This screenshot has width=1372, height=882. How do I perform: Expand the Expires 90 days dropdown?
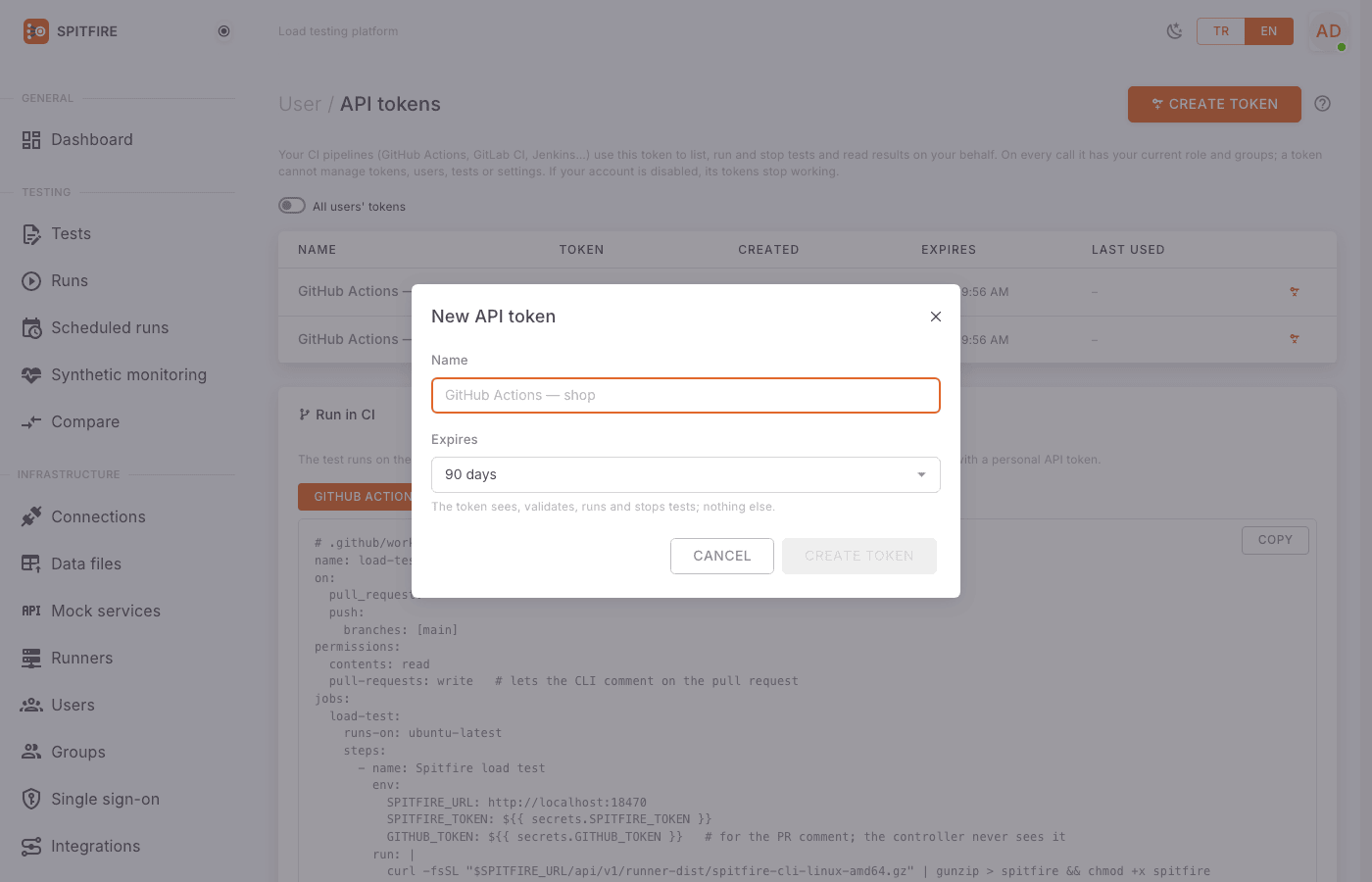pyautogui.click(x=686, y=475)
